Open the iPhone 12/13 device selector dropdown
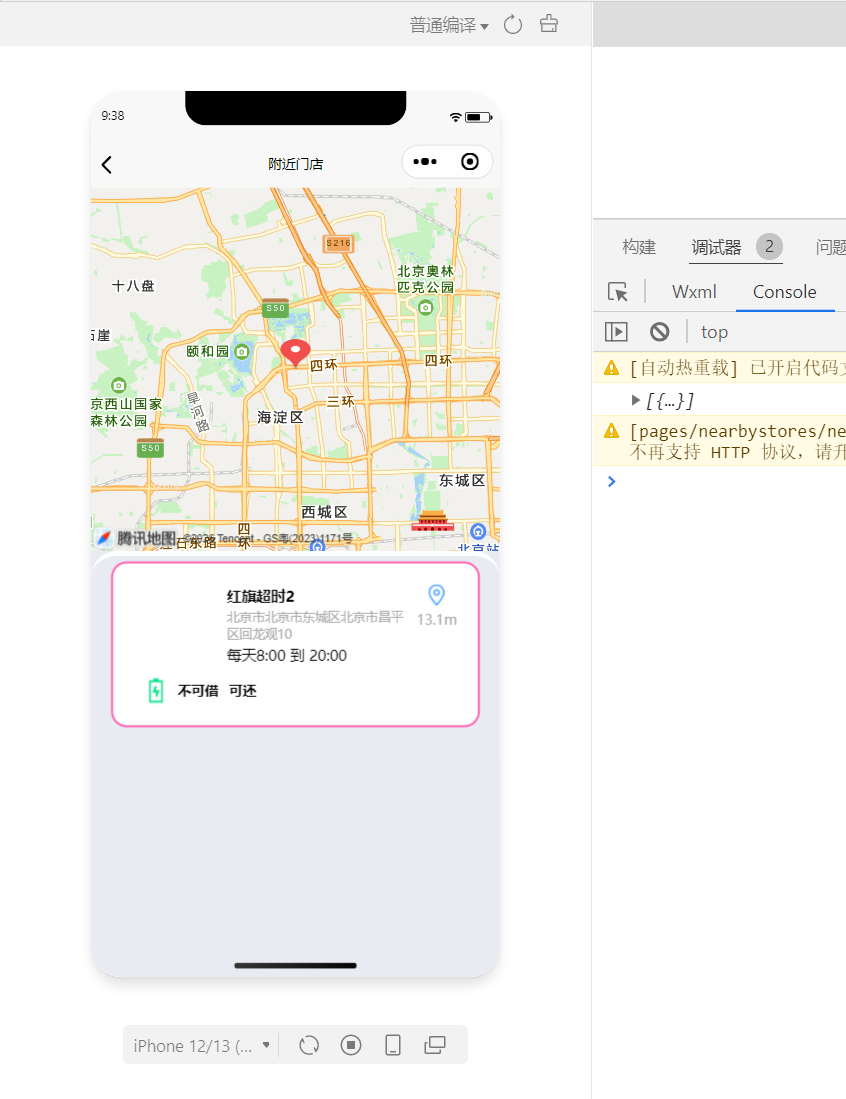 (202, 1046)
